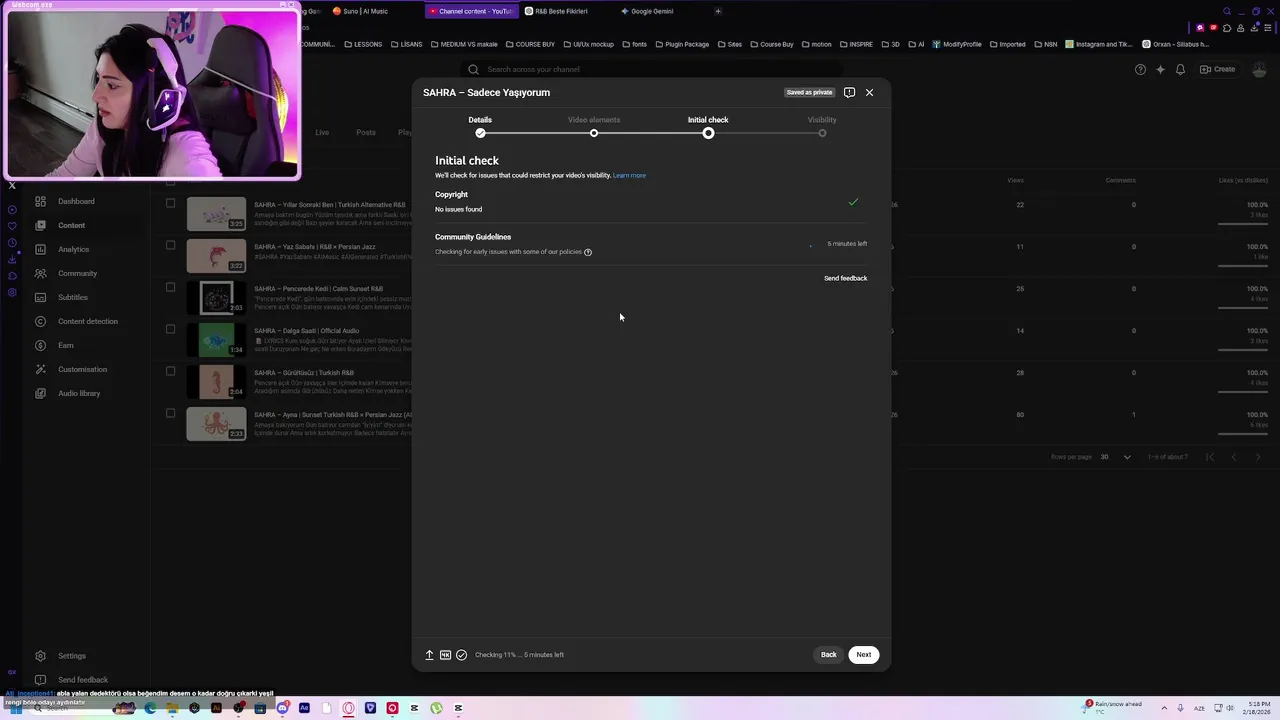Open a new browser tab

pyautogui.click(x=717, y=11)
